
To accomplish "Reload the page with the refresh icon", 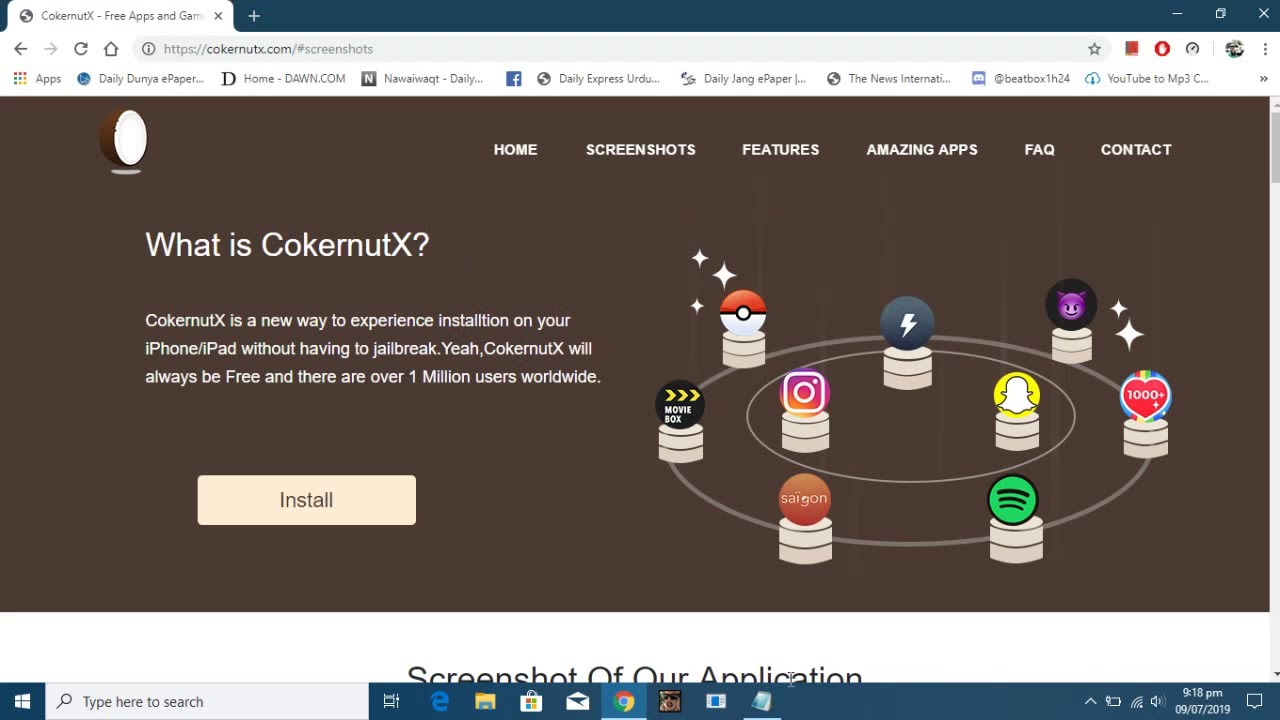I will (x=81, y=48).
